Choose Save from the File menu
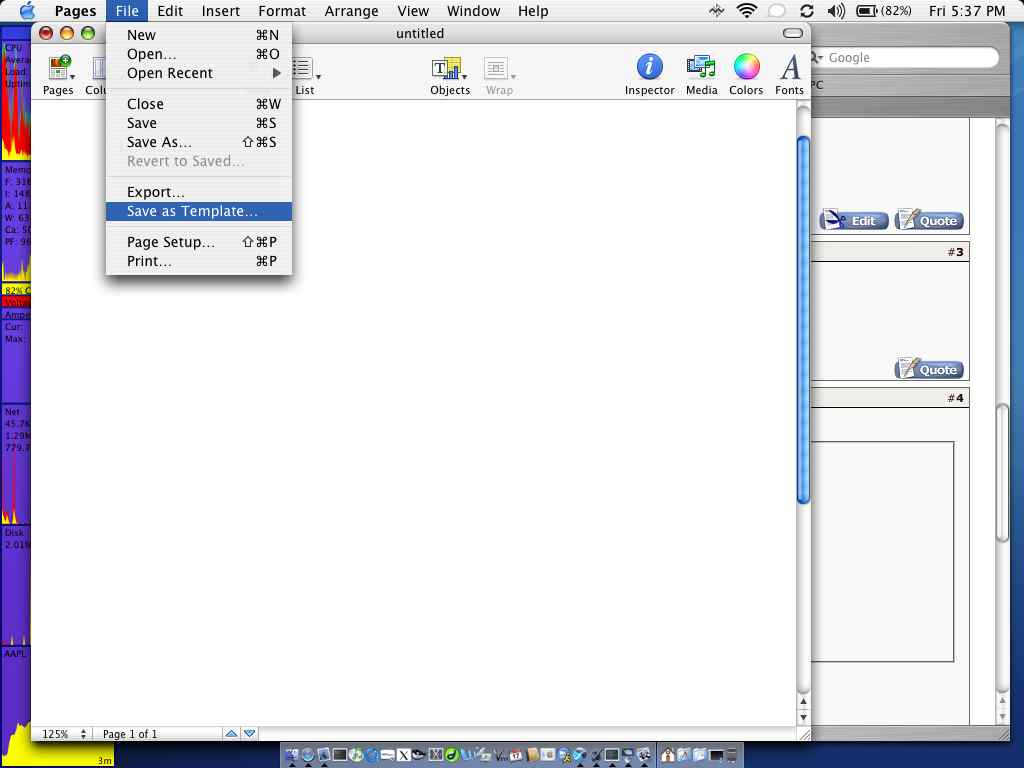 click(199, 123)
